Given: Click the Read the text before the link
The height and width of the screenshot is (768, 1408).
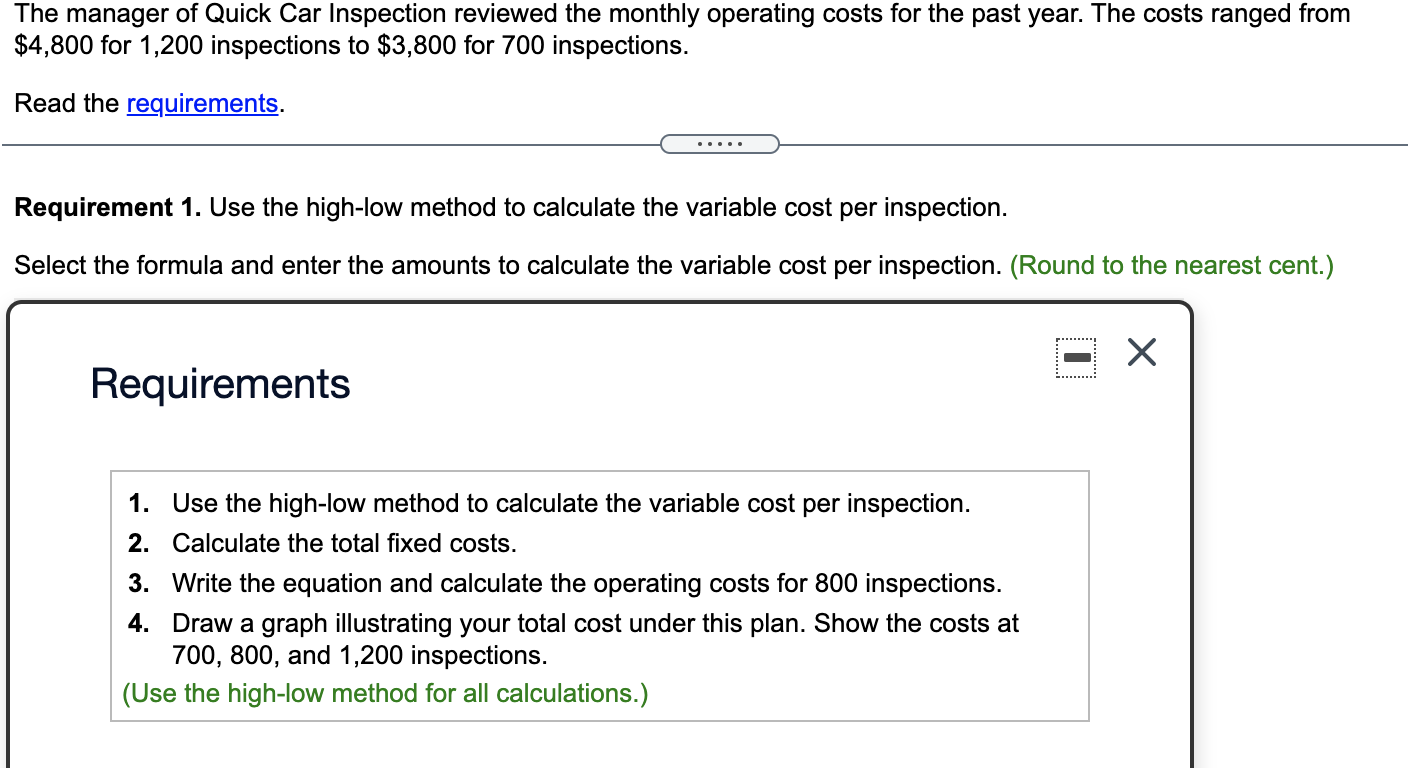Looking at the screenshot, I should (67, 104).
